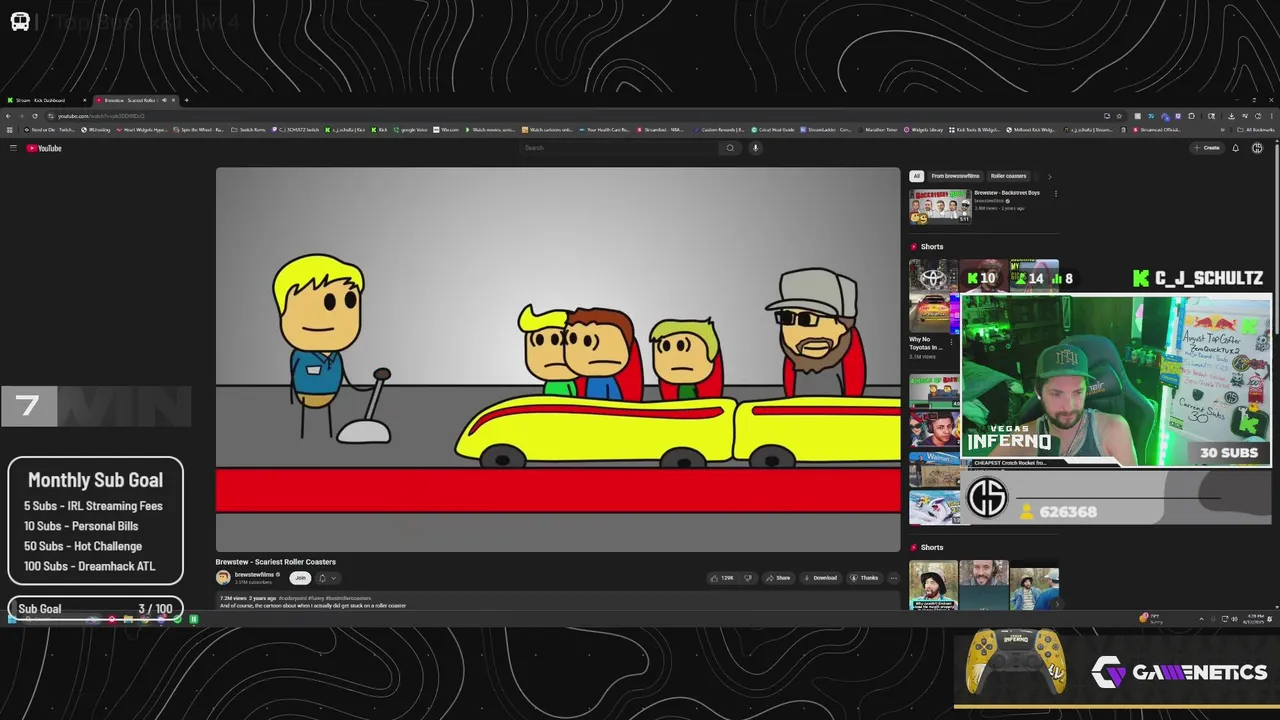Open the notification bell dropdown next to Join
The width and height of the screenshot is (1280, 720).
pyautogui.click(x=327, y=578)
